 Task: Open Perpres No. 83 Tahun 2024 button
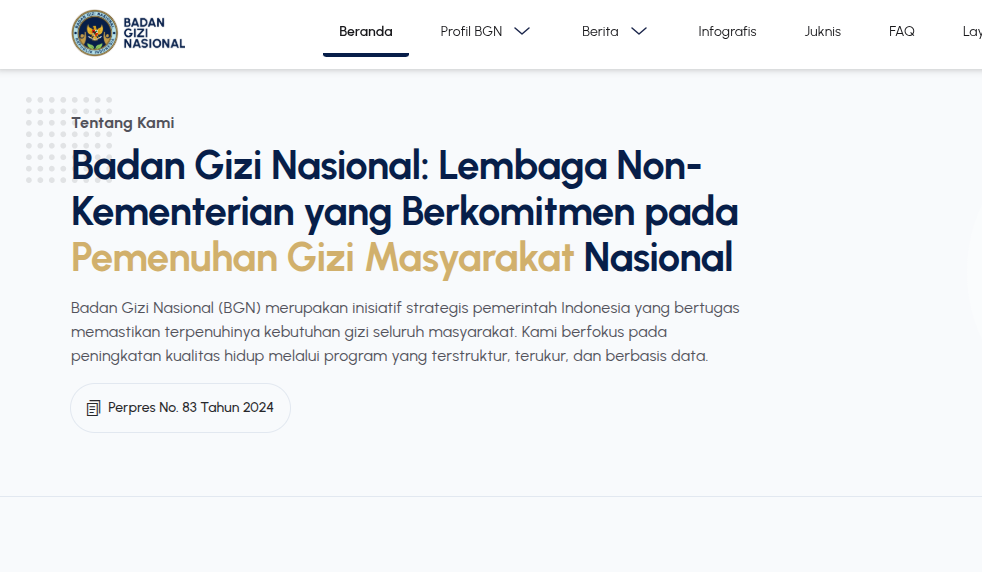pos(180,408)
